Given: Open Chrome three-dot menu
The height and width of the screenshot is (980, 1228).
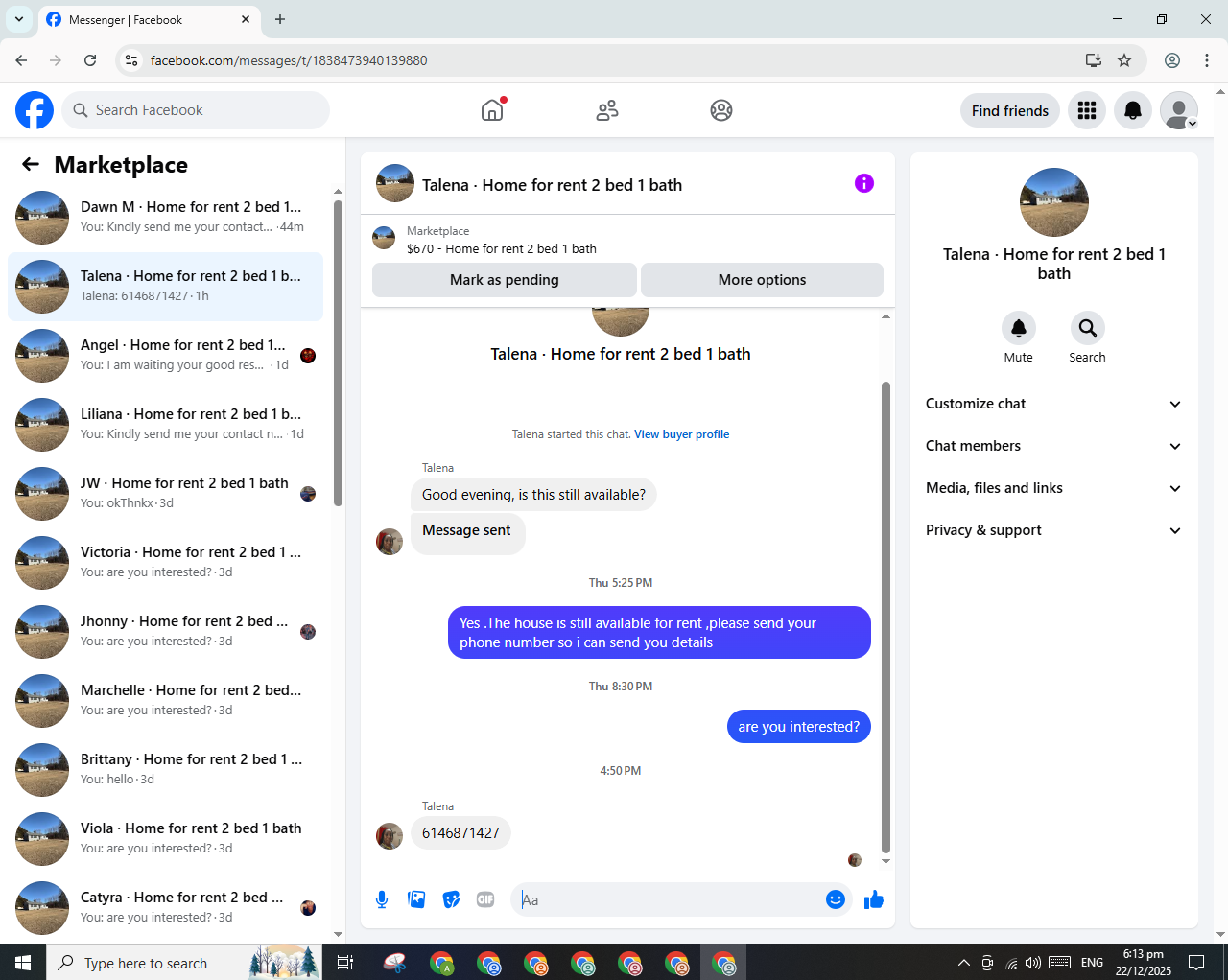Looking at the screenshot, I should pos(1207,60).
